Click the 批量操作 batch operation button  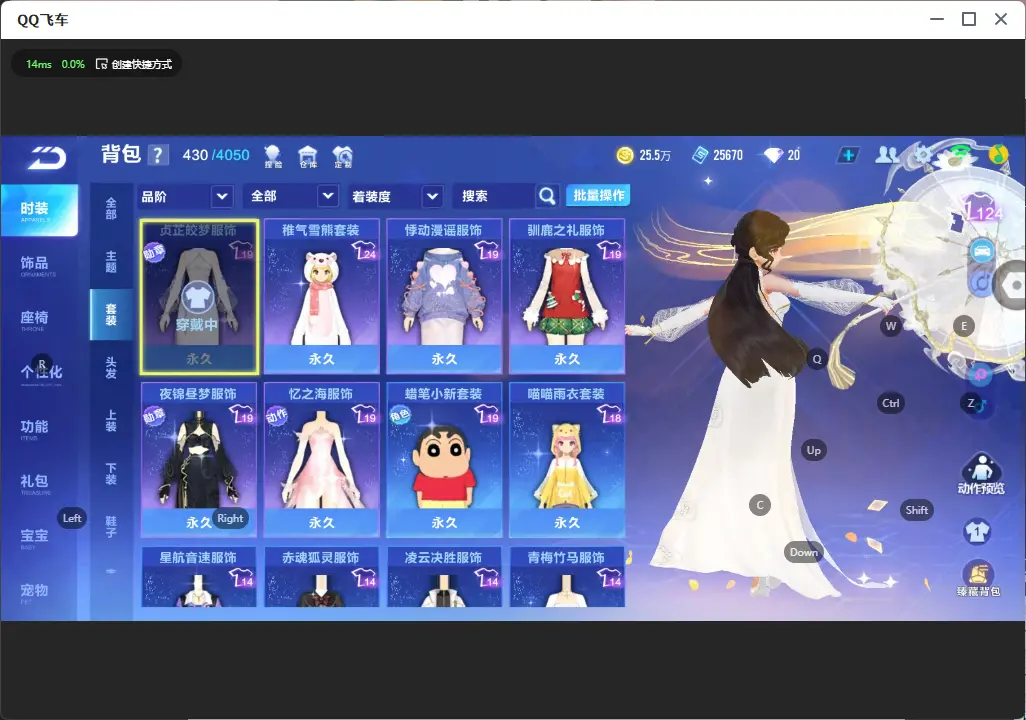coord(598,196)
